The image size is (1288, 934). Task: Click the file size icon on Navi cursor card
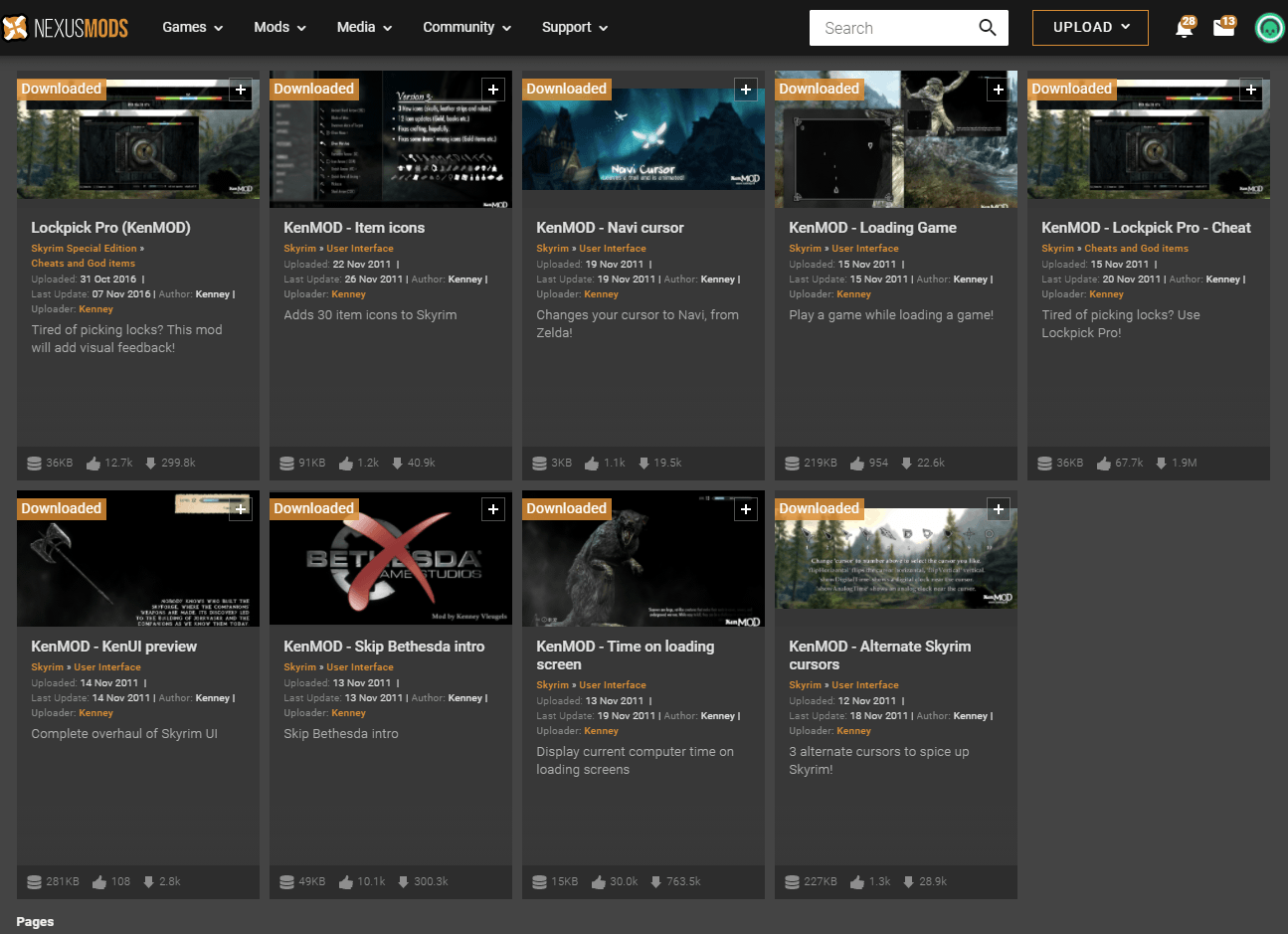point(540,464)
